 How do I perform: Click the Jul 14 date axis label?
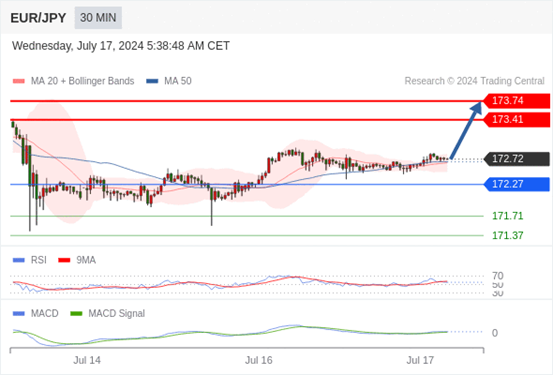[87, 361]
